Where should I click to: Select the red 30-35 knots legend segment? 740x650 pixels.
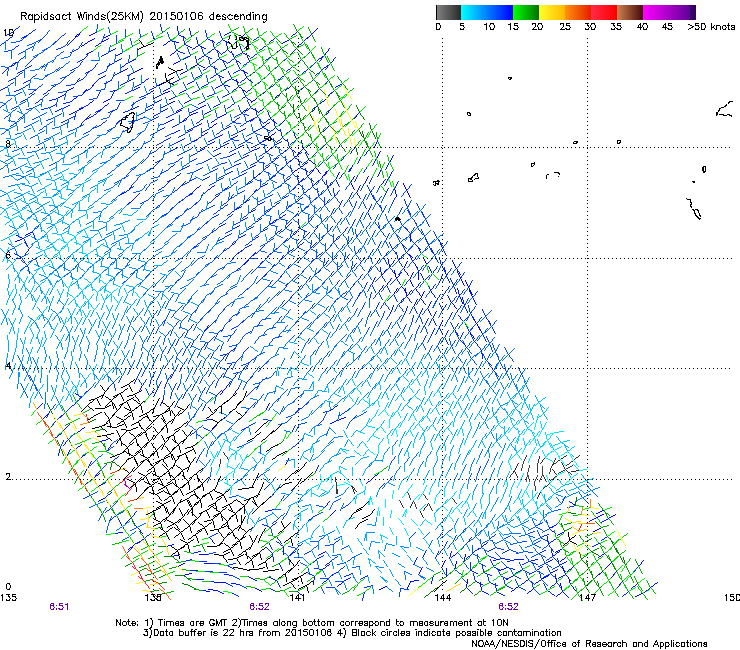(x=604, y=12)
